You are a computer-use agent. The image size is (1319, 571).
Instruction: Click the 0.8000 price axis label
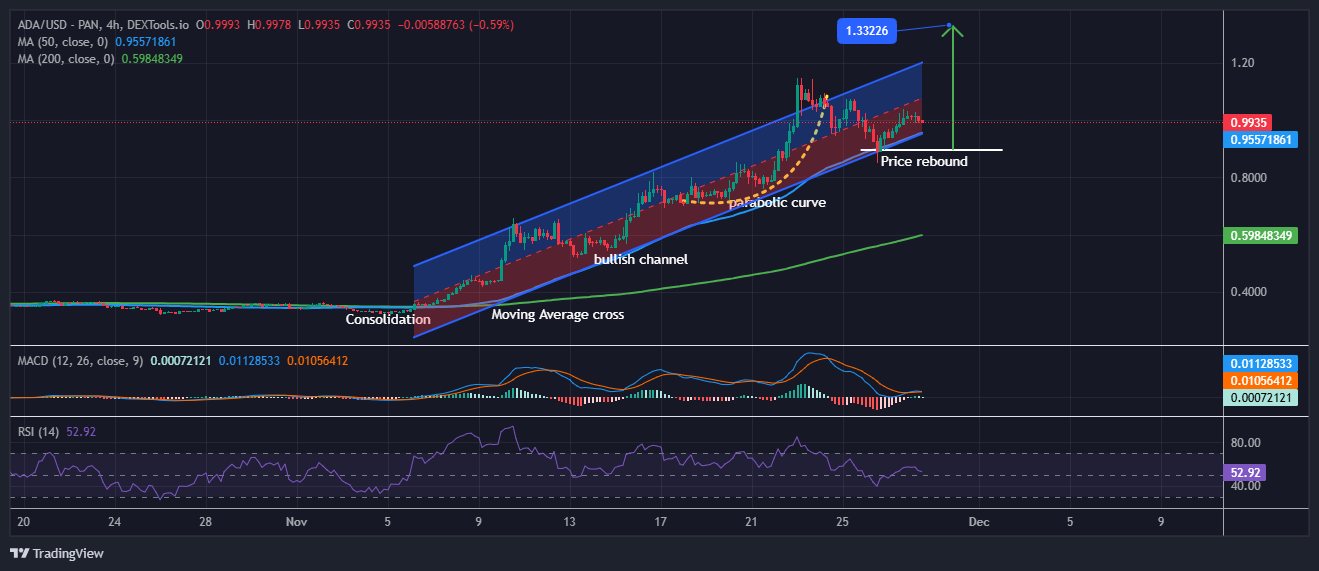1249,178
